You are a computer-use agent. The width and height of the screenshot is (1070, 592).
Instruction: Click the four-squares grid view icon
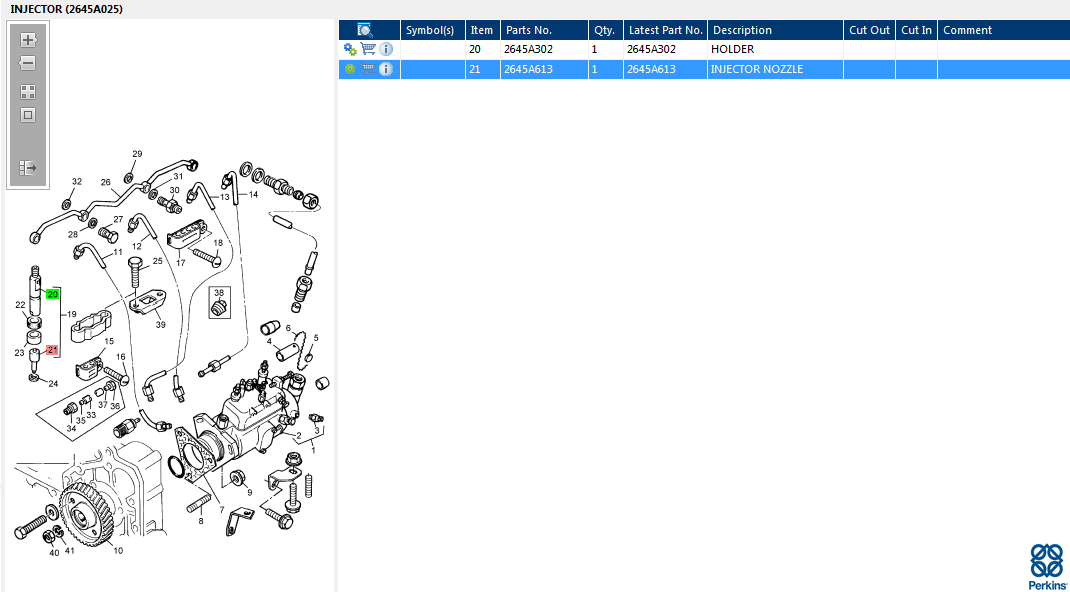click(28, 92)
